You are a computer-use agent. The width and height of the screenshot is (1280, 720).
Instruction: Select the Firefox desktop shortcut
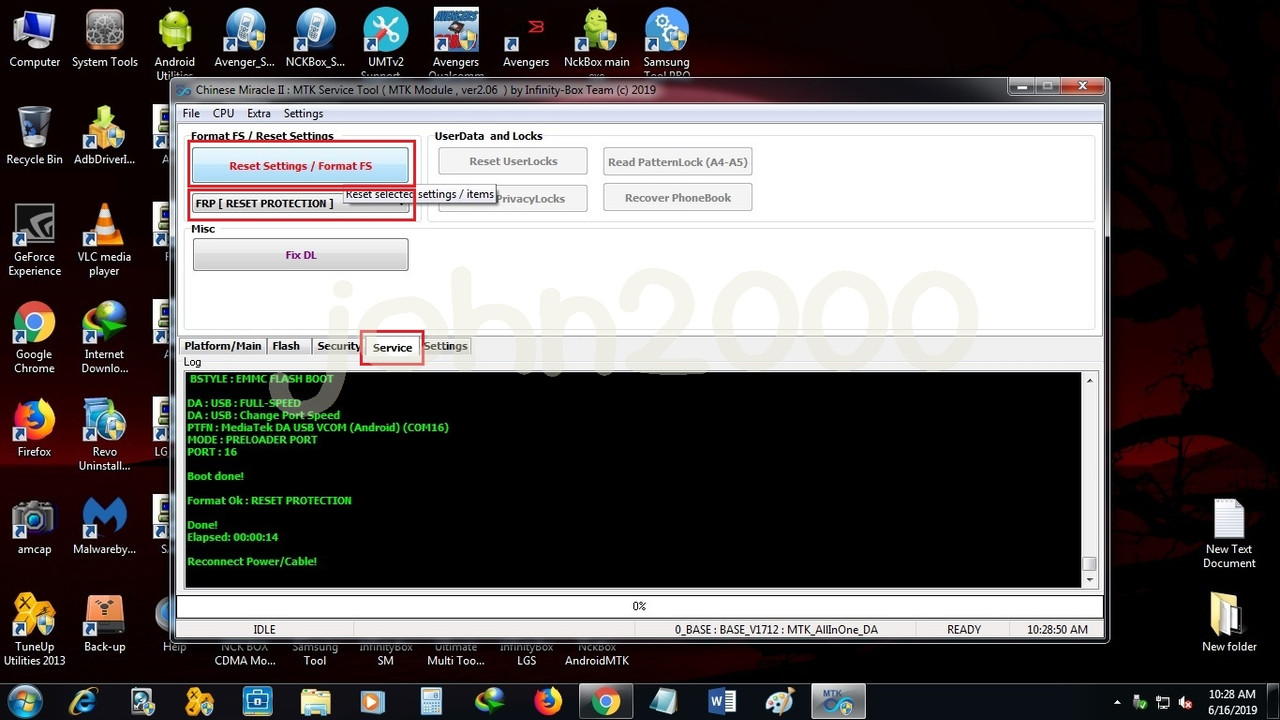coord(35,428)
